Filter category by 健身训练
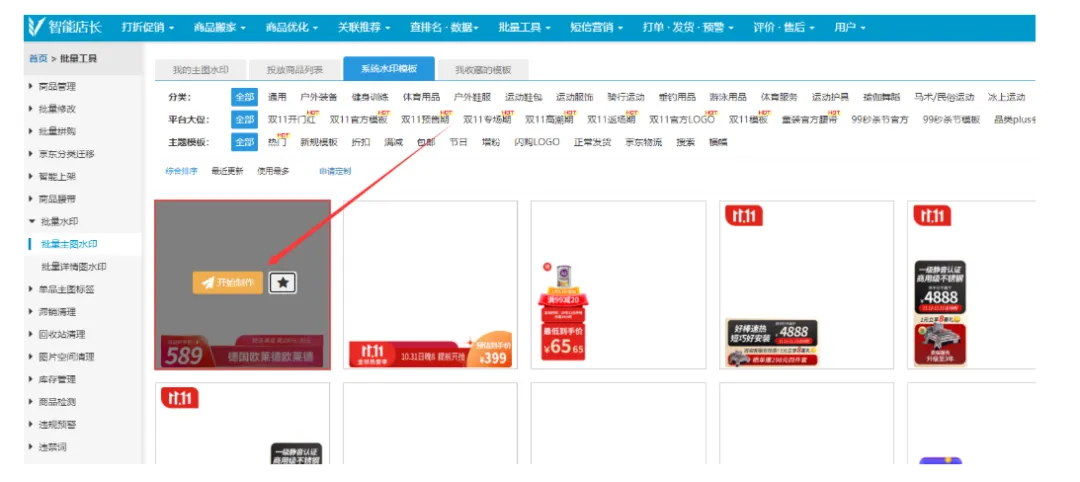Image resolution: width=1080 pixels, height=482 pixels. (x=370, y=97)
